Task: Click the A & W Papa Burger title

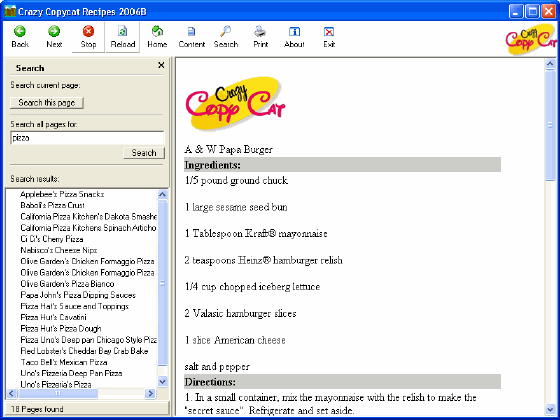Action: point(229,149)
